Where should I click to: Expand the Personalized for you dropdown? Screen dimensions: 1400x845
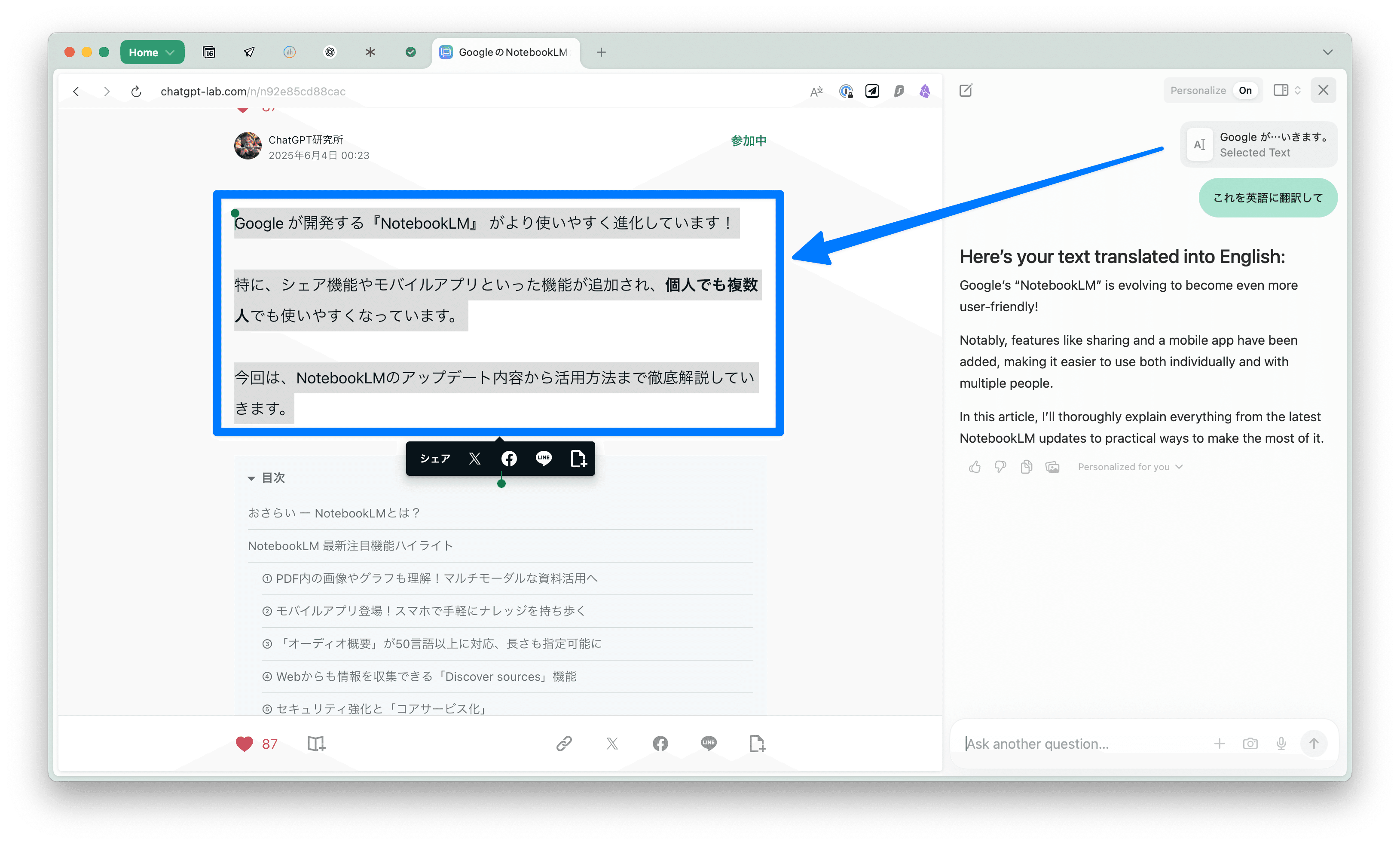[1130, 466]
